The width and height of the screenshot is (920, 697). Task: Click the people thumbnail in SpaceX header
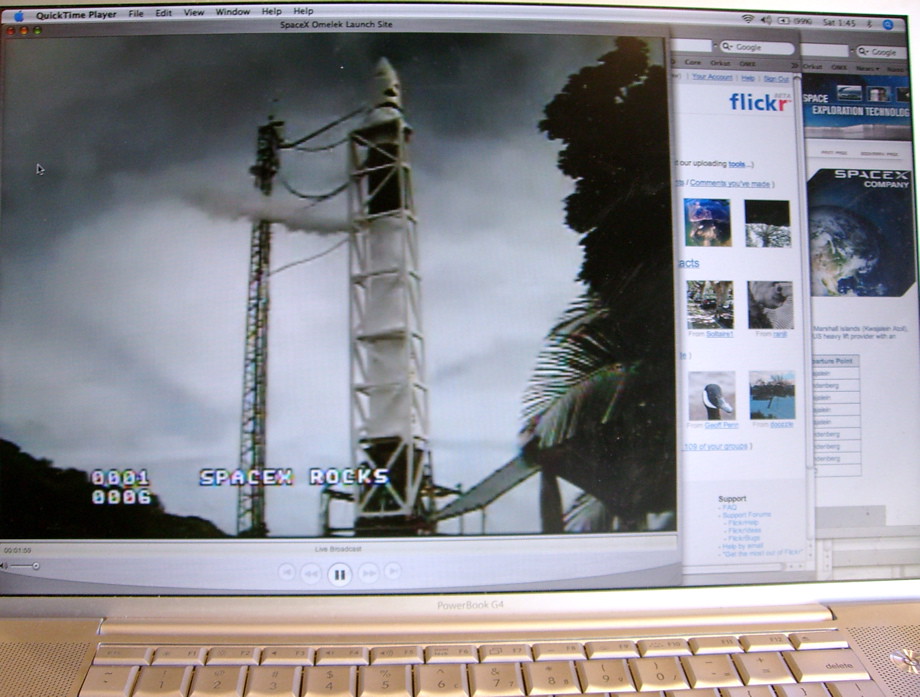(877, 94)
